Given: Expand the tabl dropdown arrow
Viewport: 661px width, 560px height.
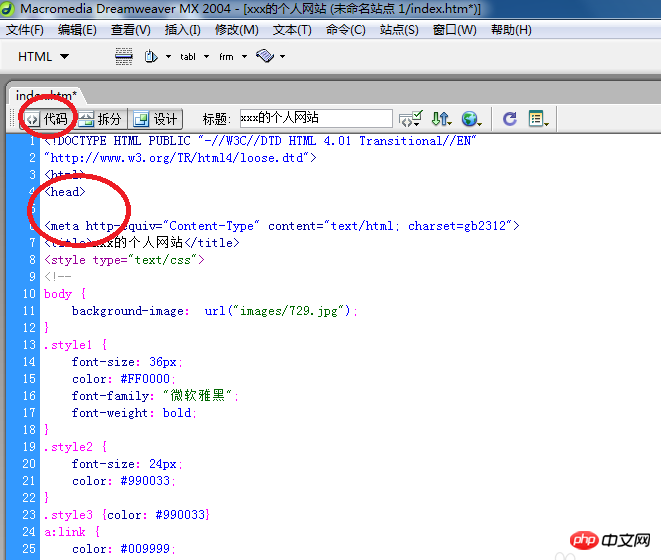Looking at the screenshot, I should click(206, 57).
